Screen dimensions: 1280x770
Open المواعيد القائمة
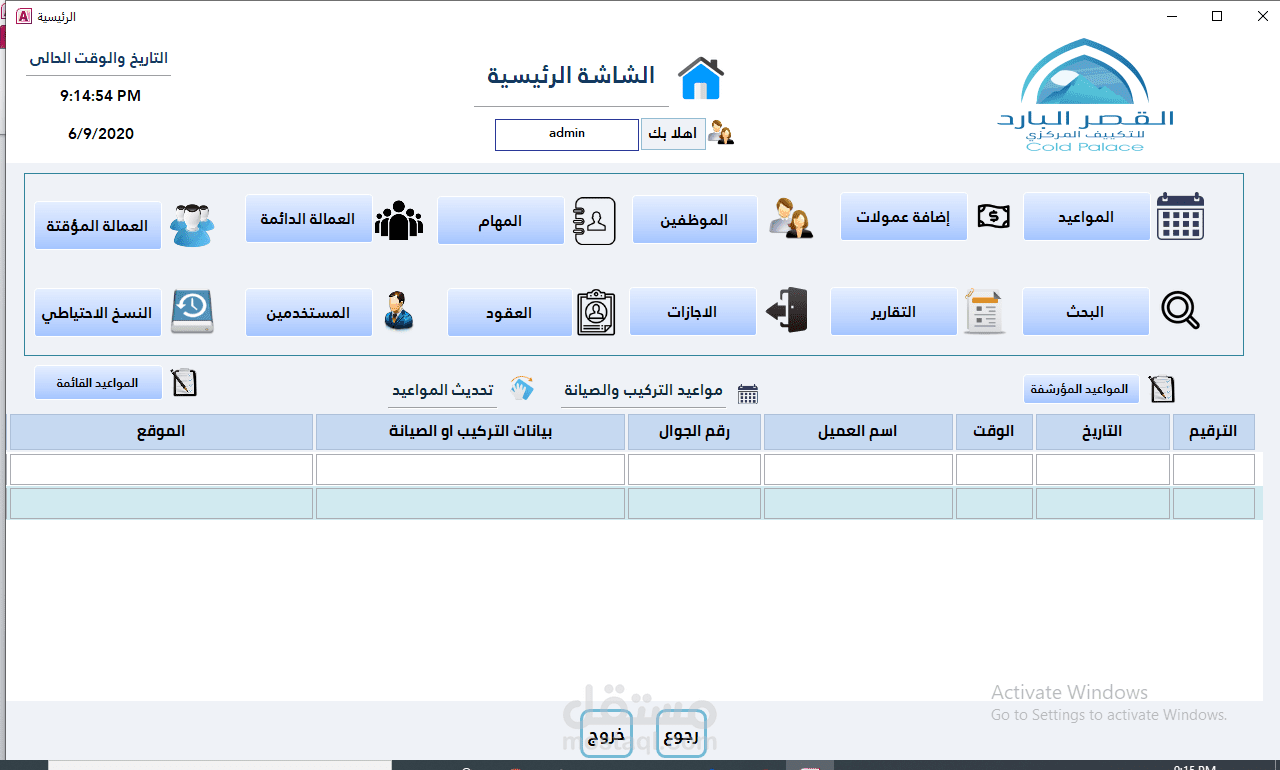[x=98, y=382]
